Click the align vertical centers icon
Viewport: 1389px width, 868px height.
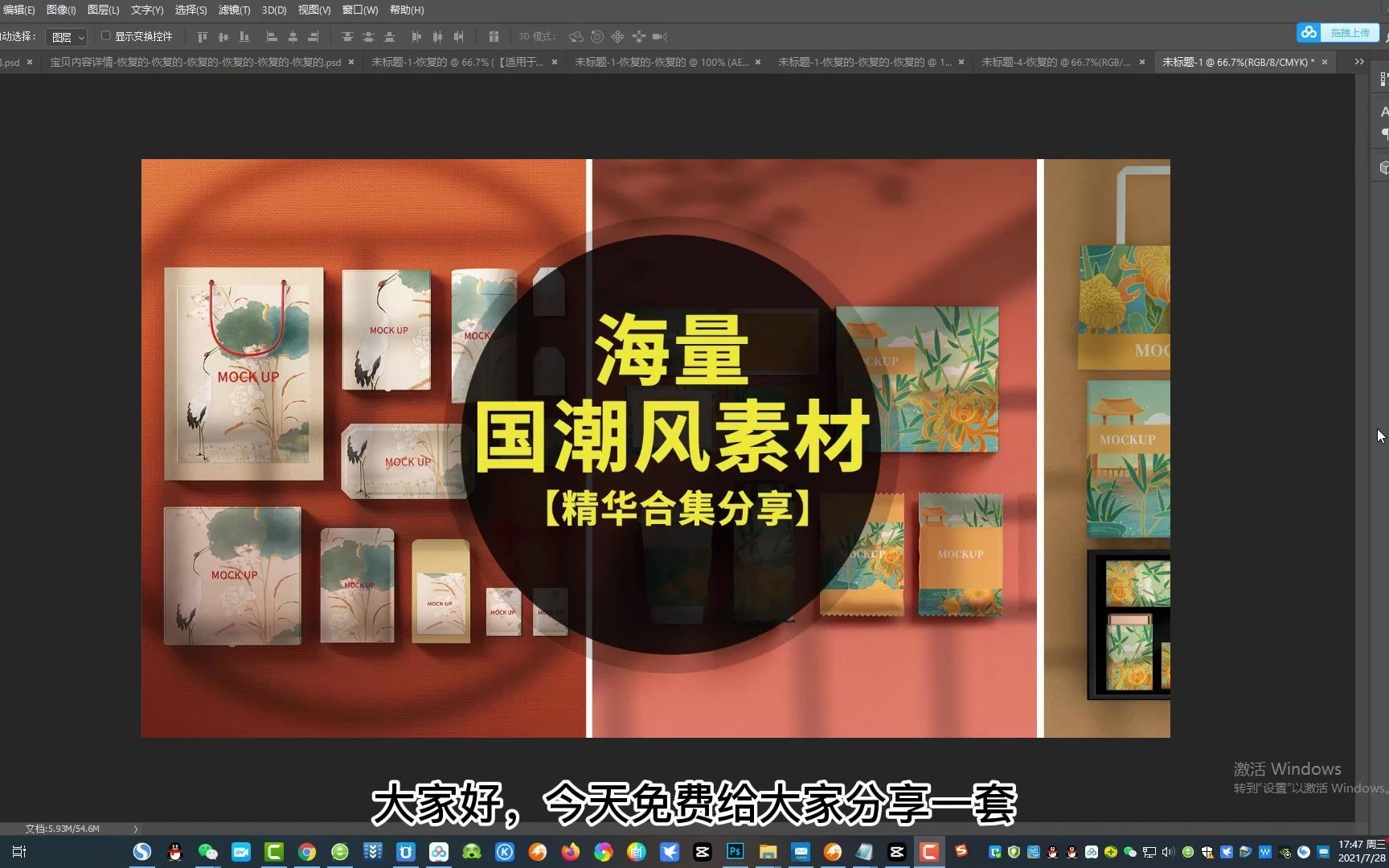[223, 36]
